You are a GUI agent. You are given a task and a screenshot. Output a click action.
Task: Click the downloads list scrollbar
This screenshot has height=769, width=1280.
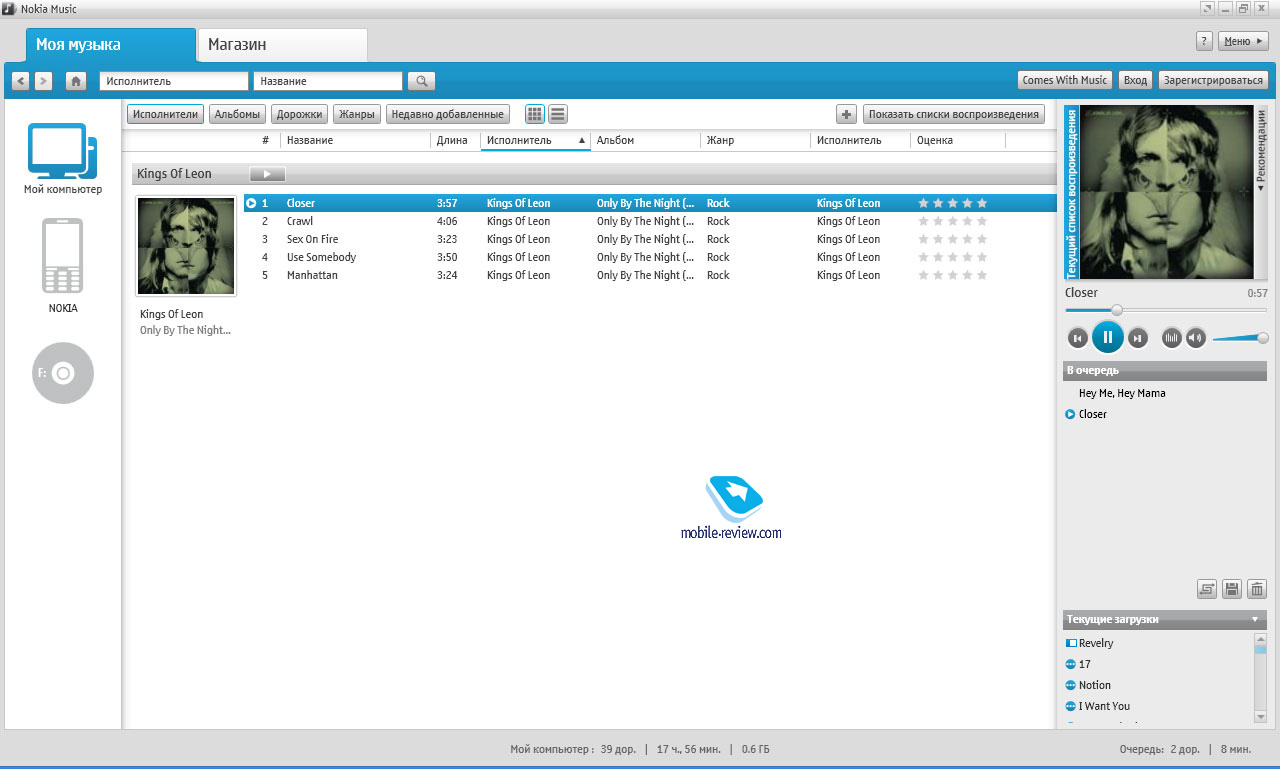point(1260,677)
